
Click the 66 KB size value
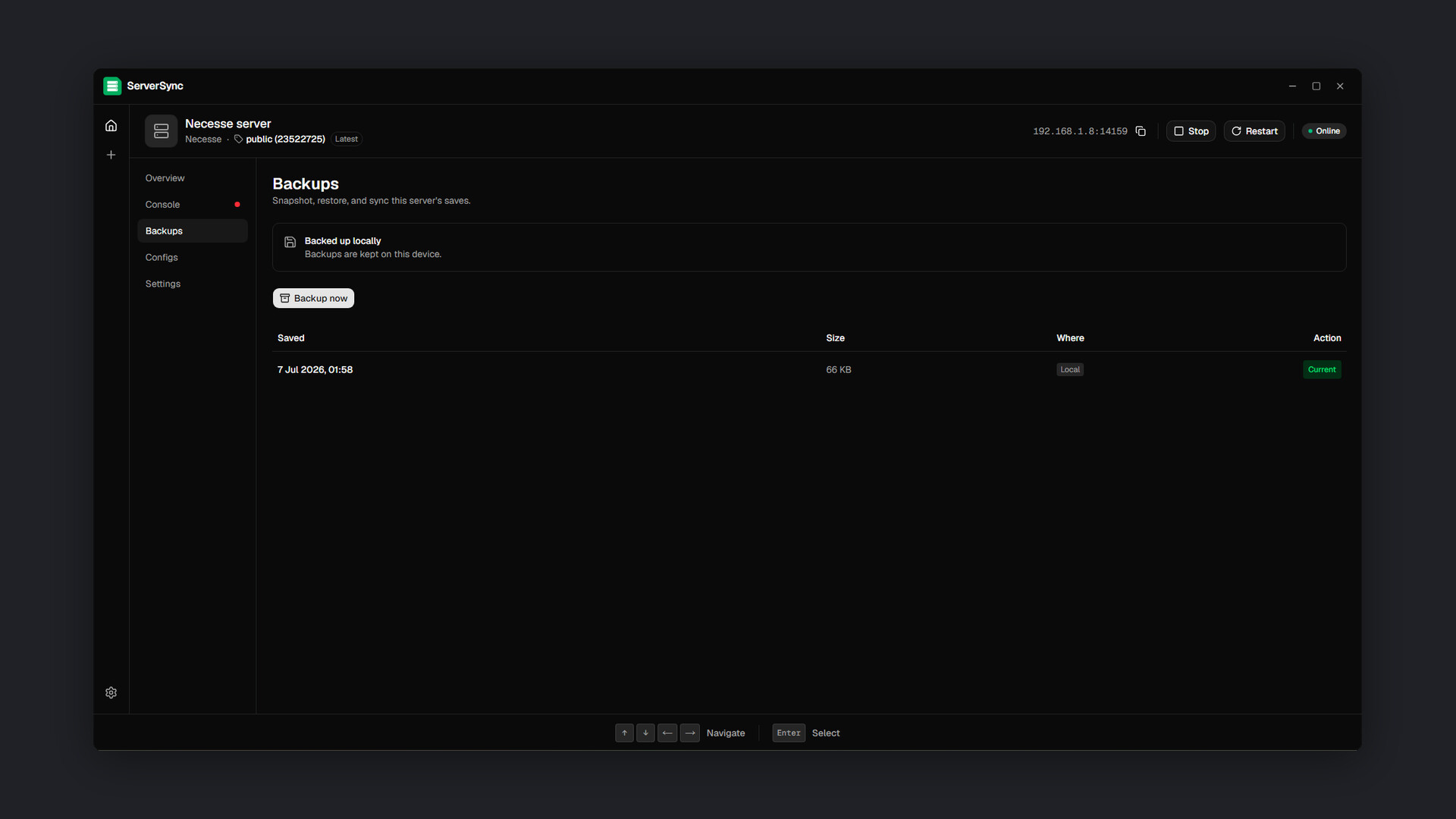point(839,370)
